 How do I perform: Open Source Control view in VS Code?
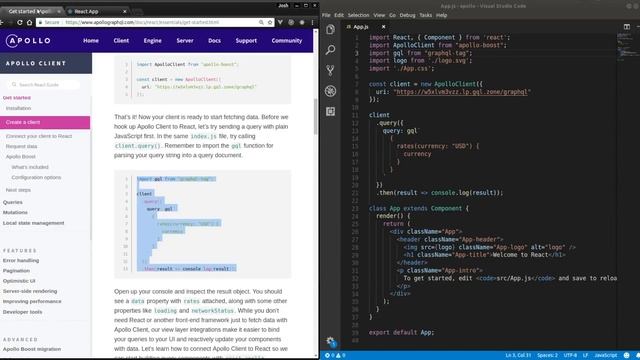click(330, 70)
